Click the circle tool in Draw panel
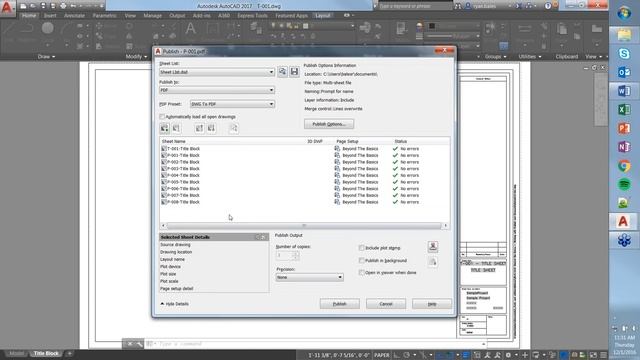The width and height of the screenshot is (640, 360). (48, 28)
